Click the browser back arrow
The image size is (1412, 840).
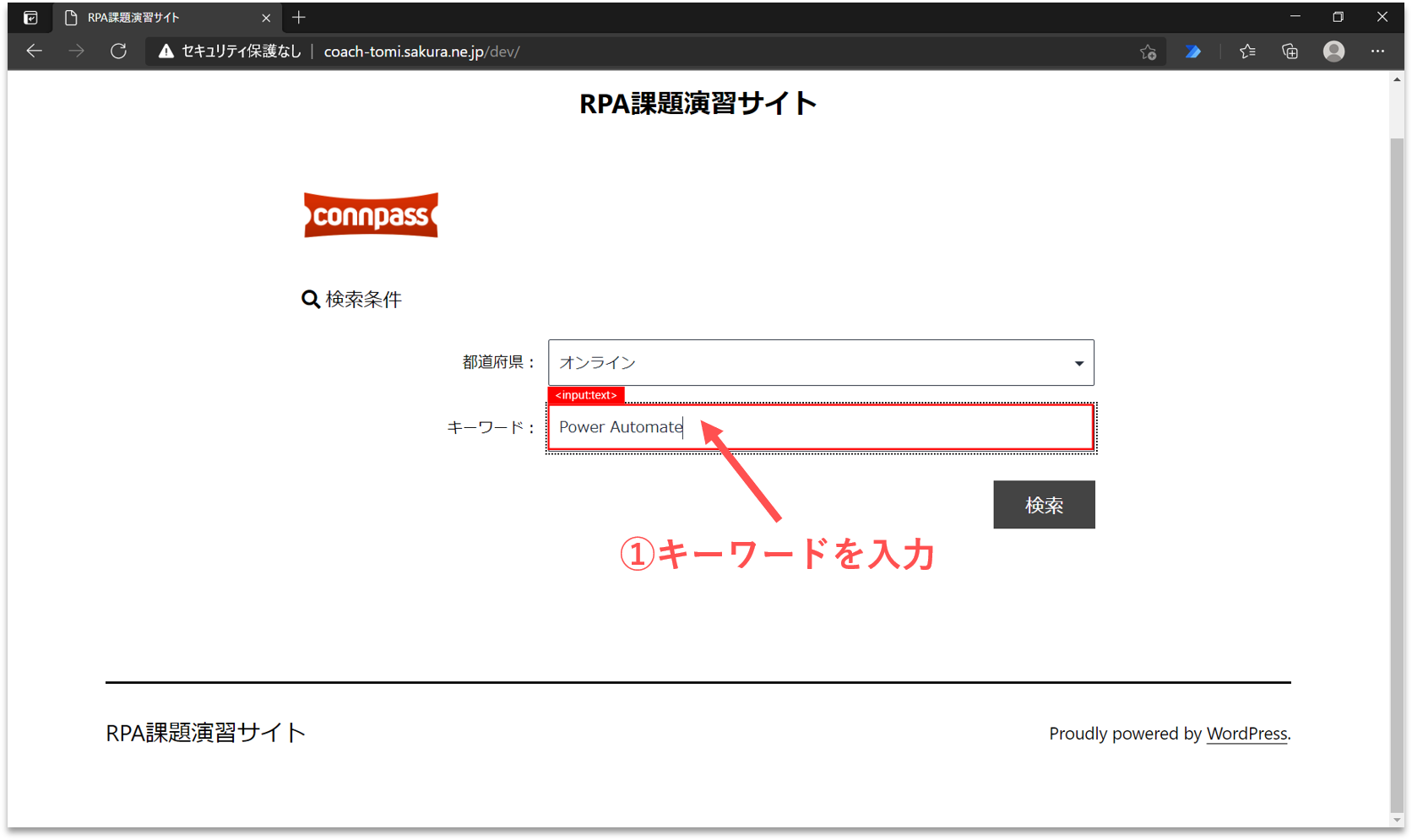pyautogui.click(x=34, y=51)
